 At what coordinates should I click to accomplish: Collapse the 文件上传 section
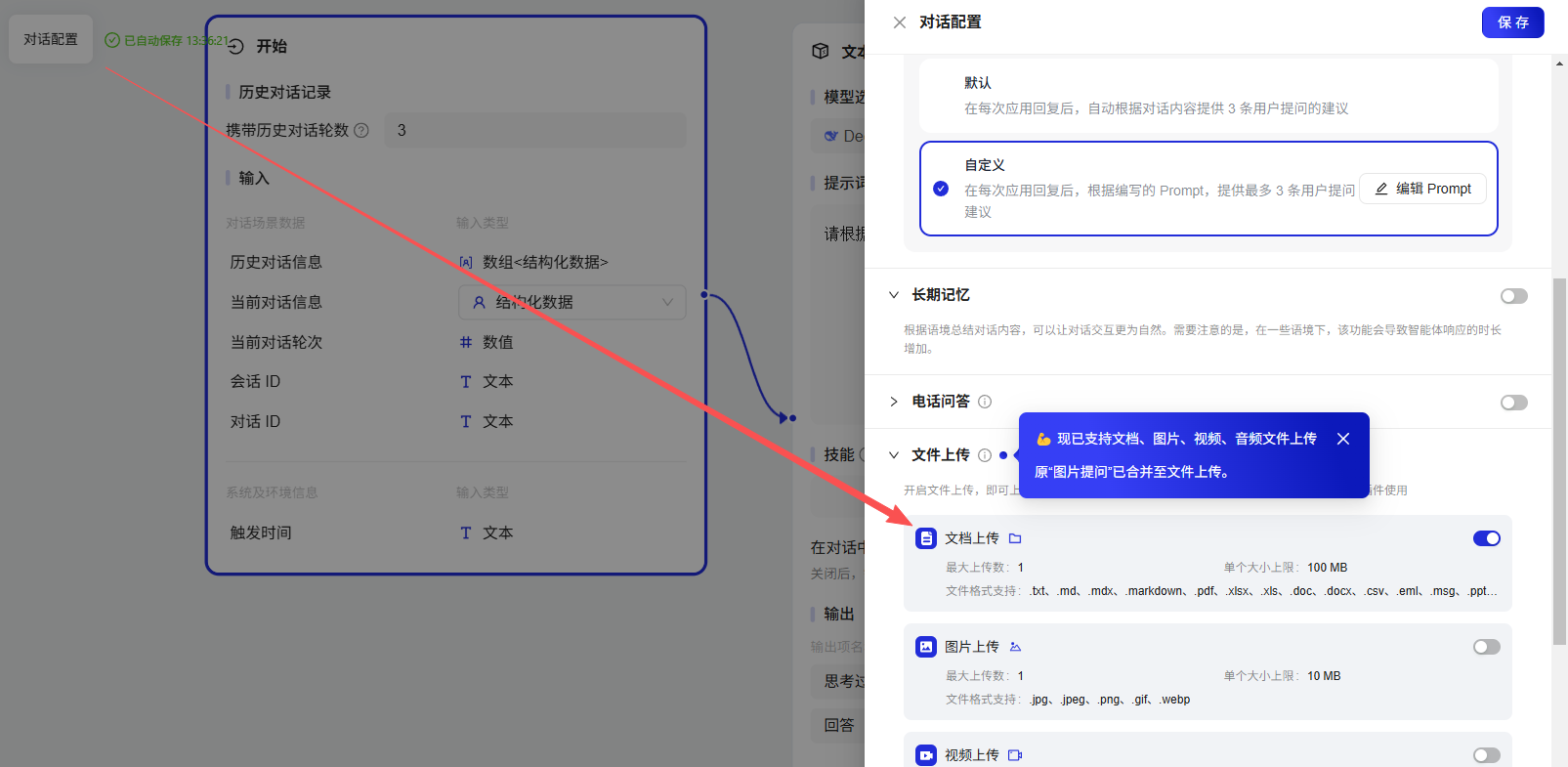coord(894,455)
